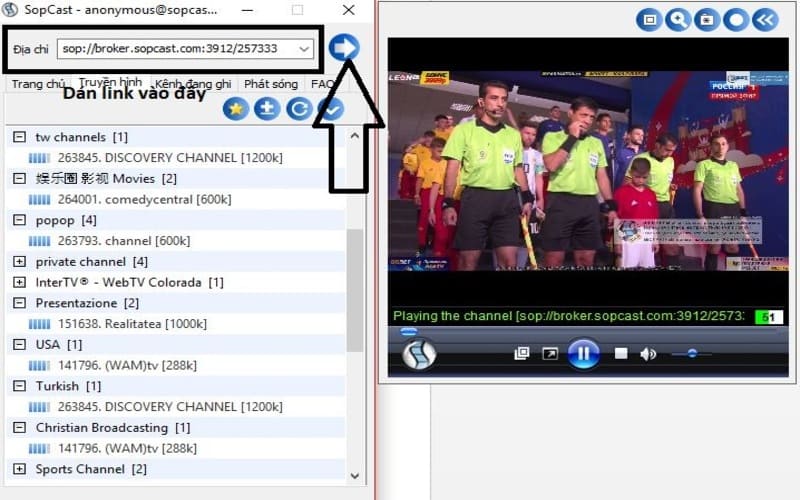
Task: Click the refresh channel list icon
Action: [x=298, y=109]
